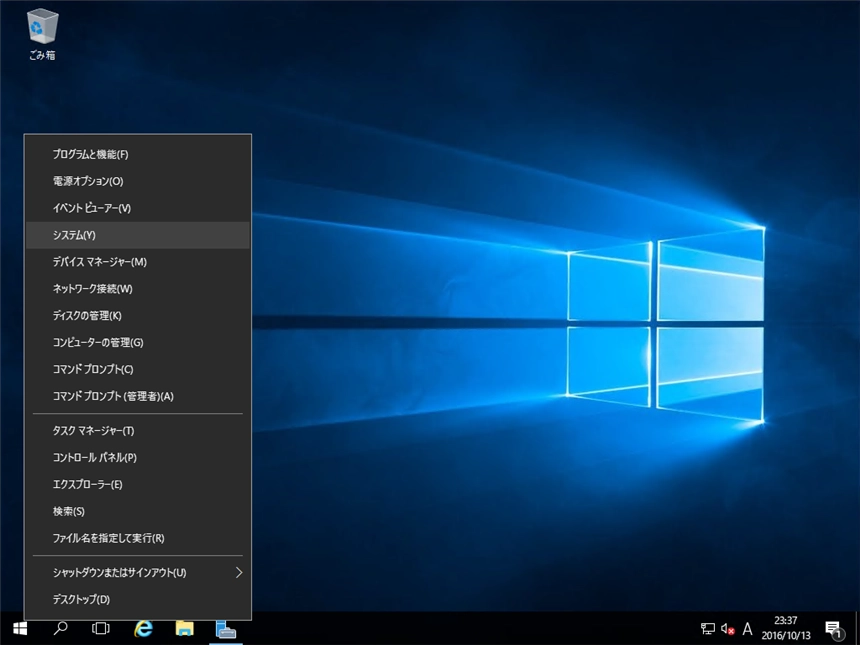Click the Show desktop sliver at taskbar edge
The width and height of the screenshot is (860, 645).
click(x=857, y=629)
